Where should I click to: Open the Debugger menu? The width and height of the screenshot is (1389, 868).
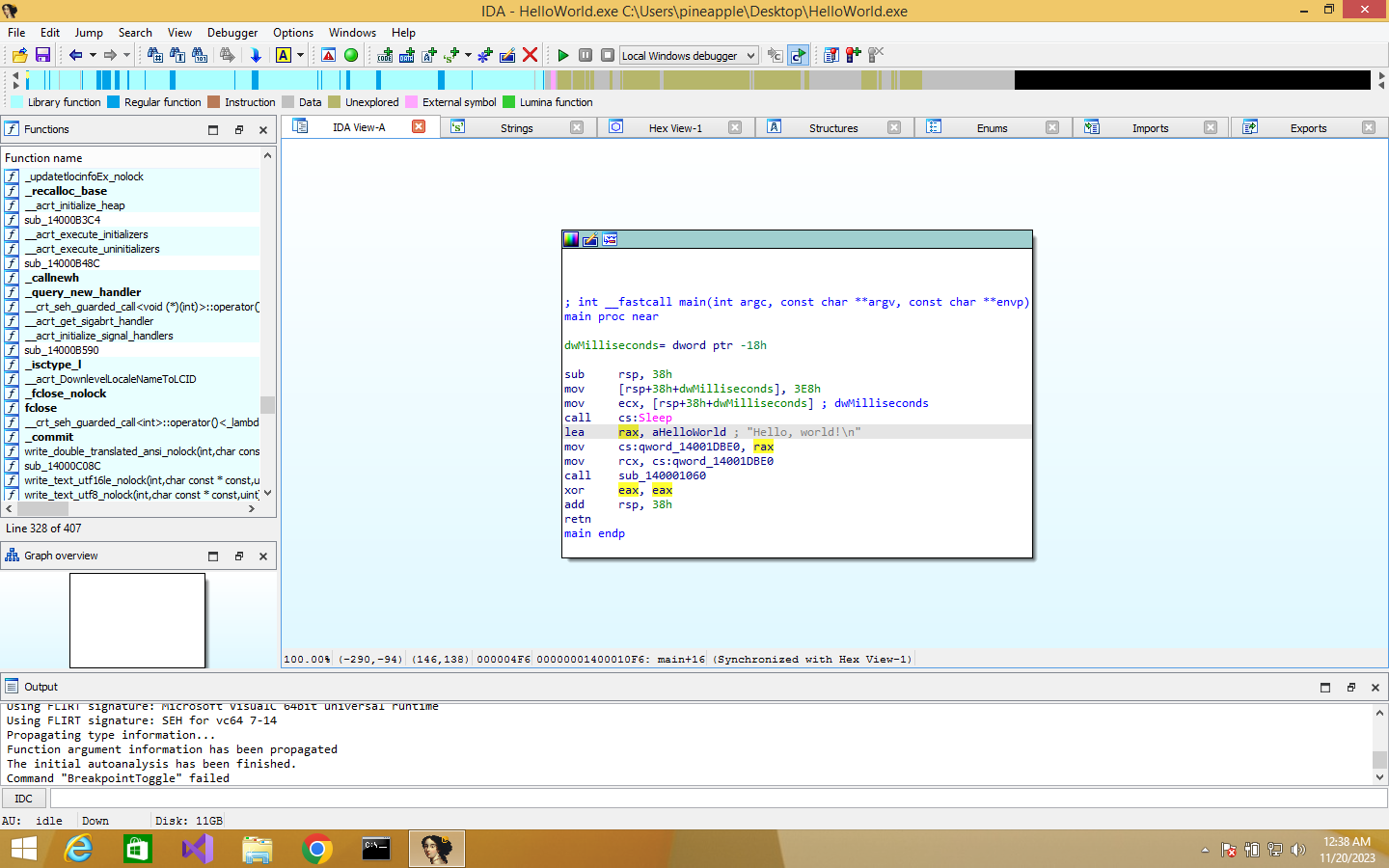click(x=232, y=33)
